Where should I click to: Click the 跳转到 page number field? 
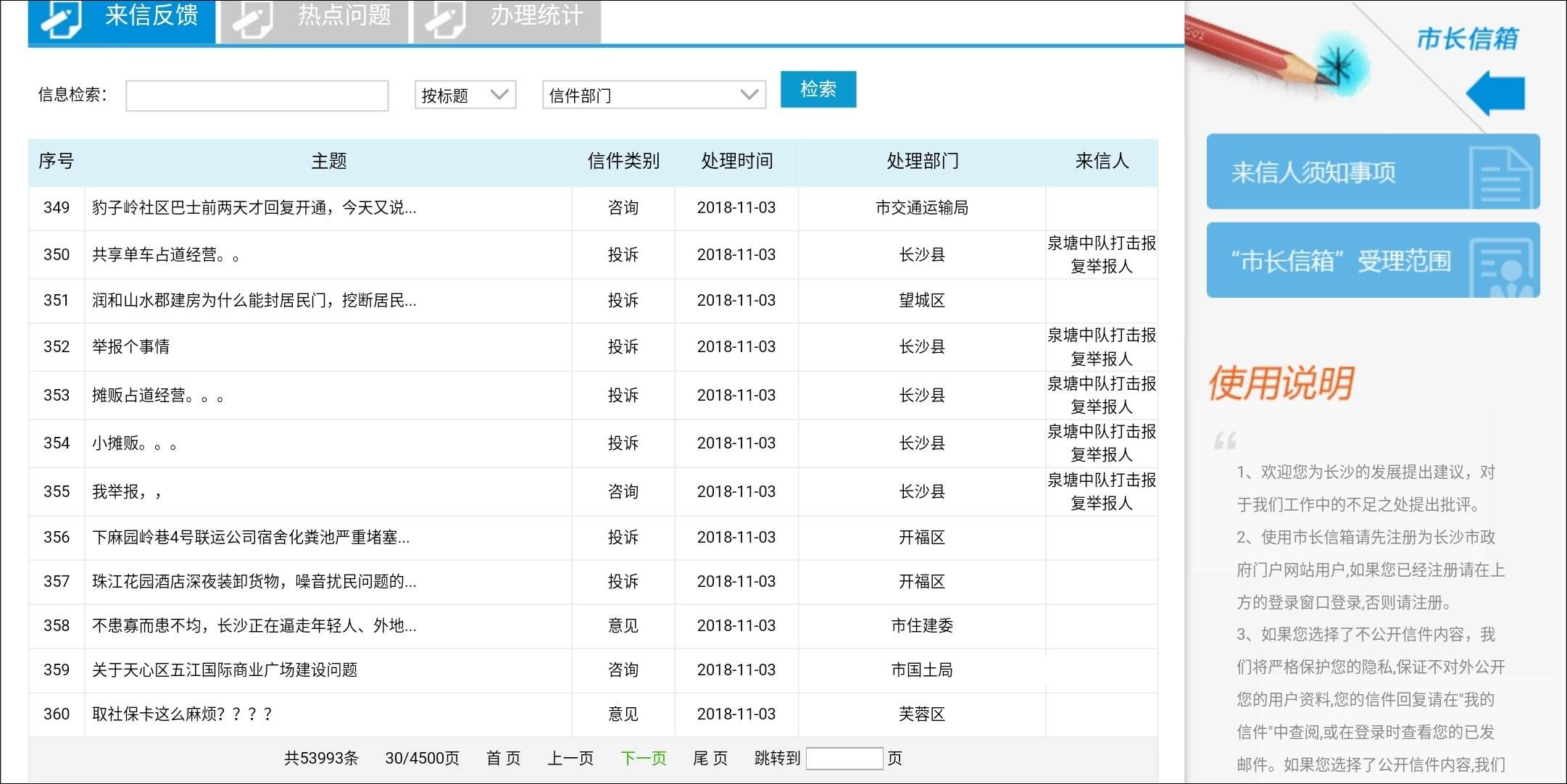(x=844, y=758)
